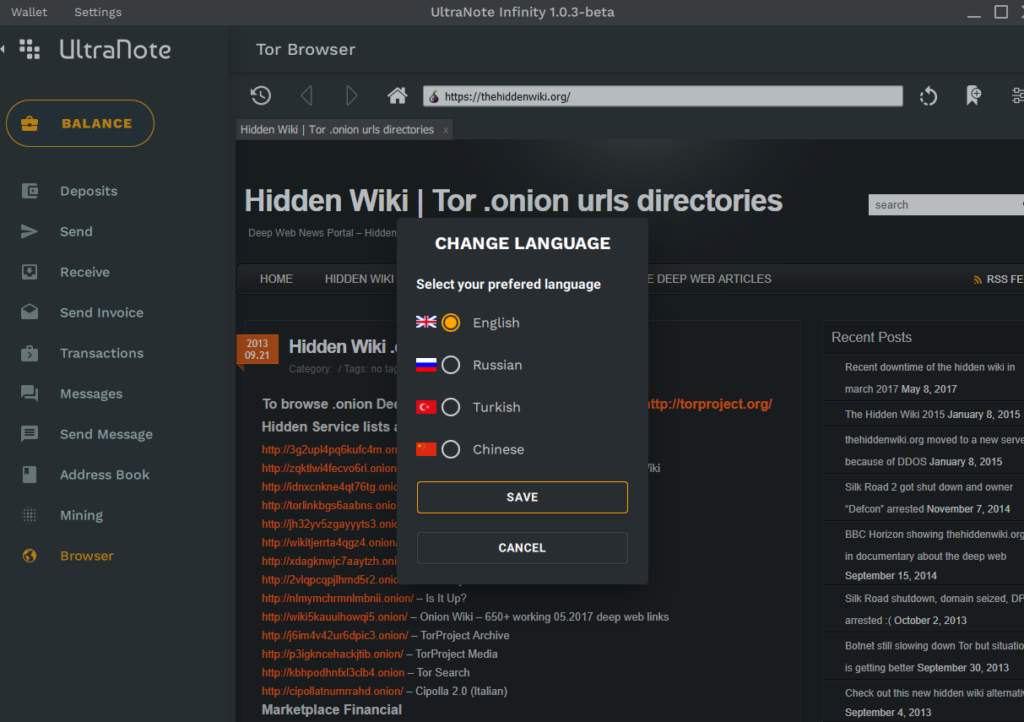This screenshot has height=722, width=1024.
Task: Open 'BBC Horizon showing thehiddenwiki.org' post
Action: coord(934,545)
